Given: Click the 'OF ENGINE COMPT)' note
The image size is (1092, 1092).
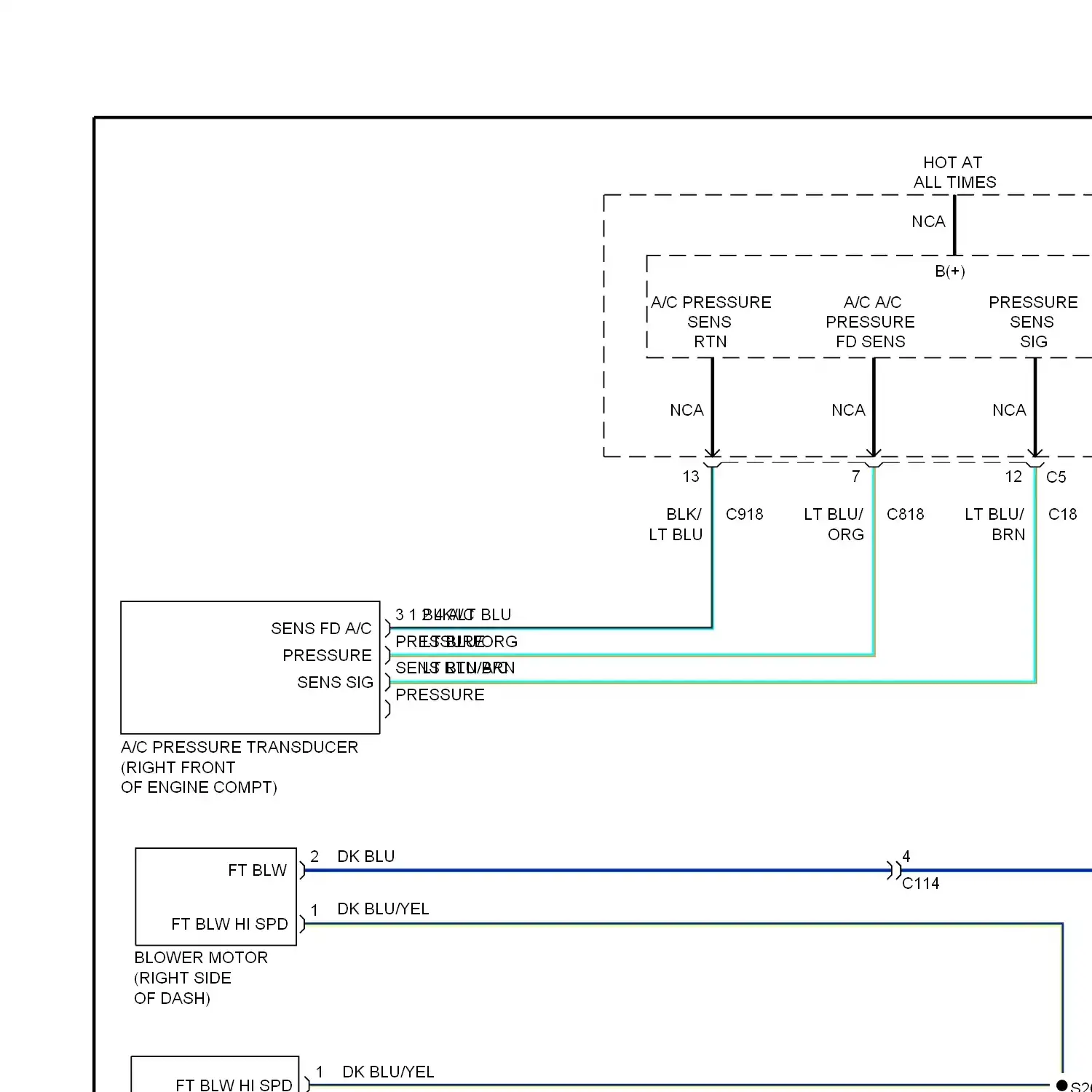Looking at the screenshot, I should click(x=199, y=788).
